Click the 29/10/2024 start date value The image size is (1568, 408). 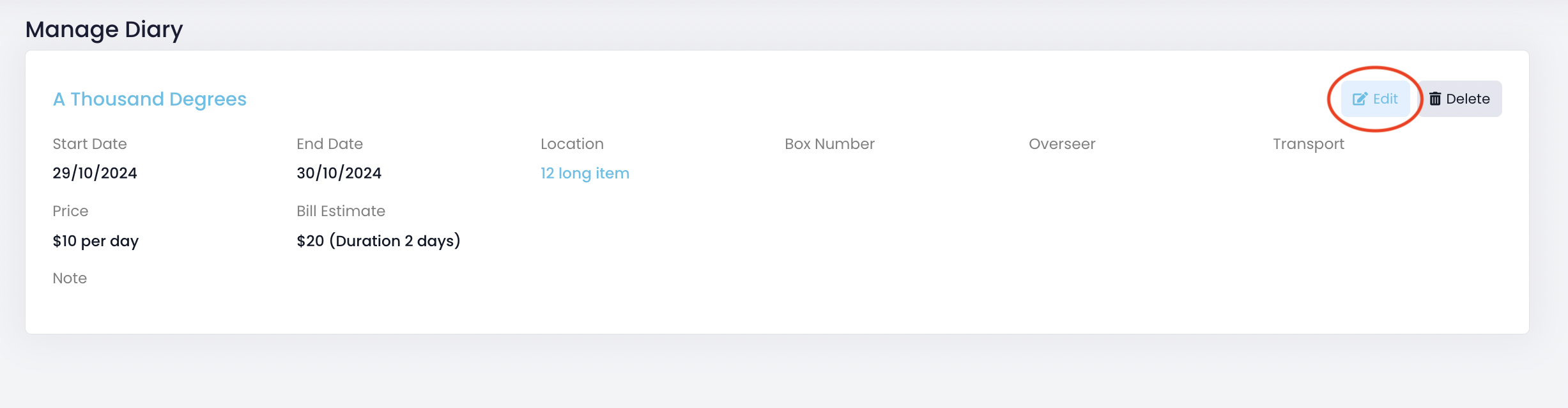95,173
